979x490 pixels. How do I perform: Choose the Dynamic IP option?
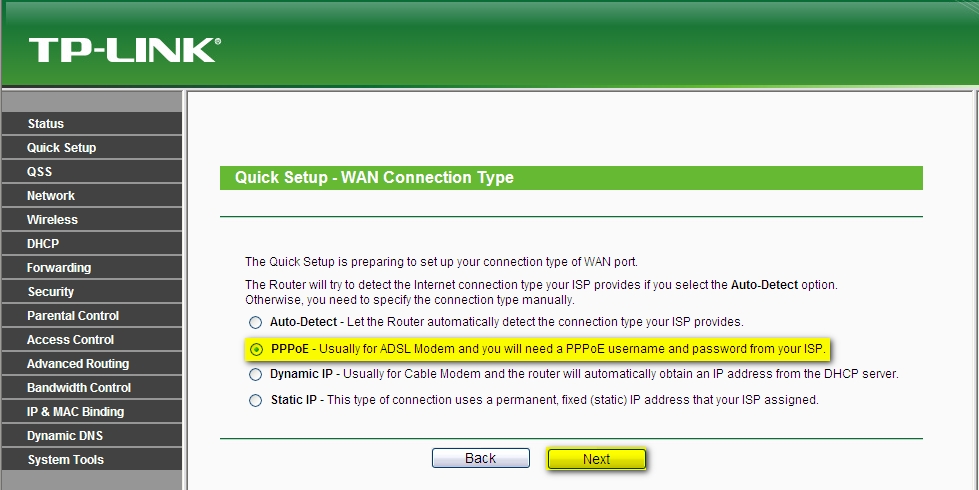(x=255, y=375)
